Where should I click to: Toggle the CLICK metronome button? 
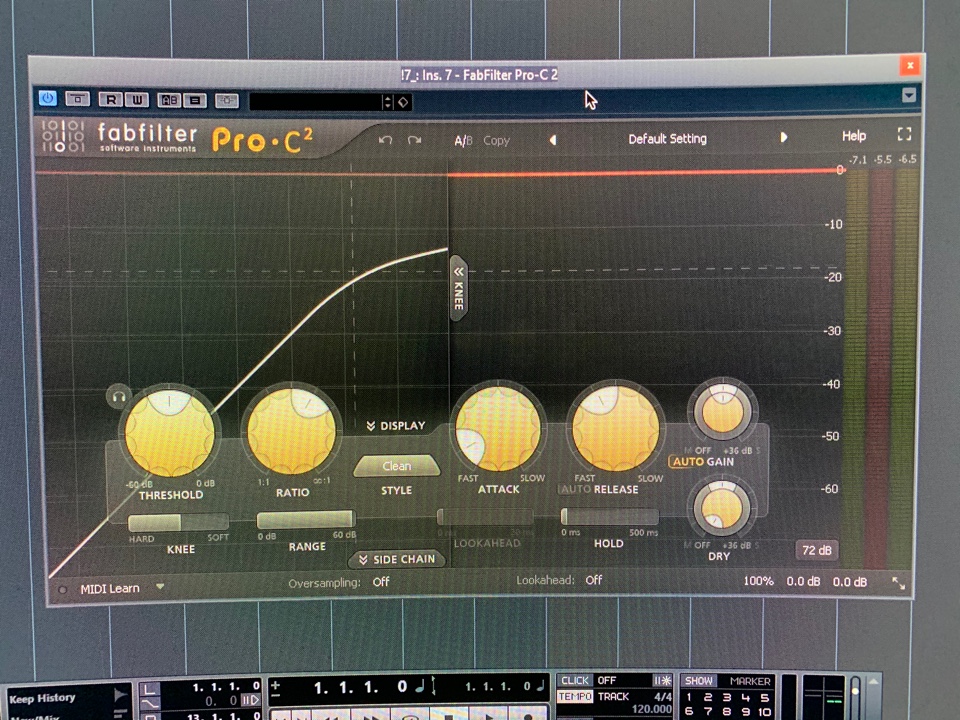click(574, 680)
